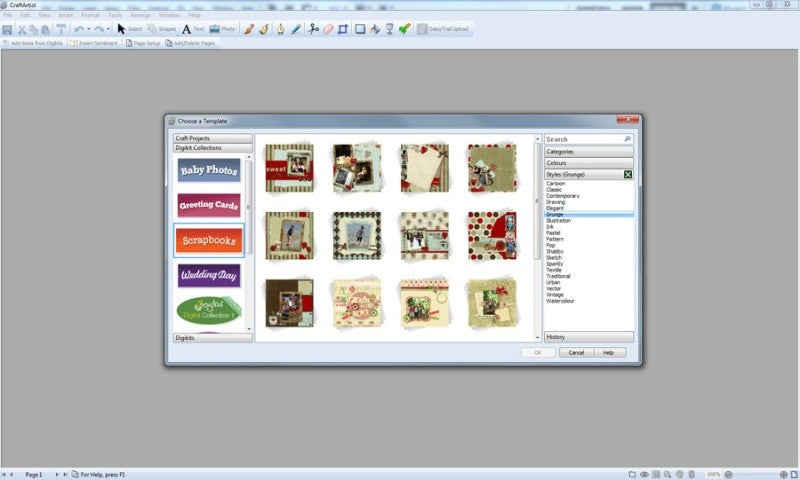
Task: Open the undo history dropdown arrow
Action: pyautogui.click(x=88, y=30)
